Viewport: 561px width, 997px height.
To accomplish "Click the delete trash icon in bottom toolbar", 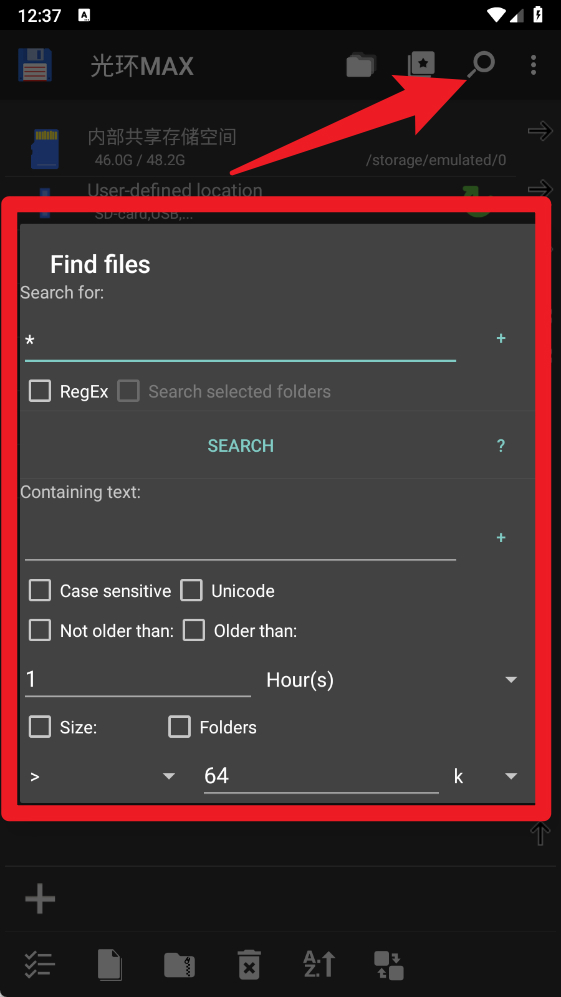I will click(x=249, y=964).
